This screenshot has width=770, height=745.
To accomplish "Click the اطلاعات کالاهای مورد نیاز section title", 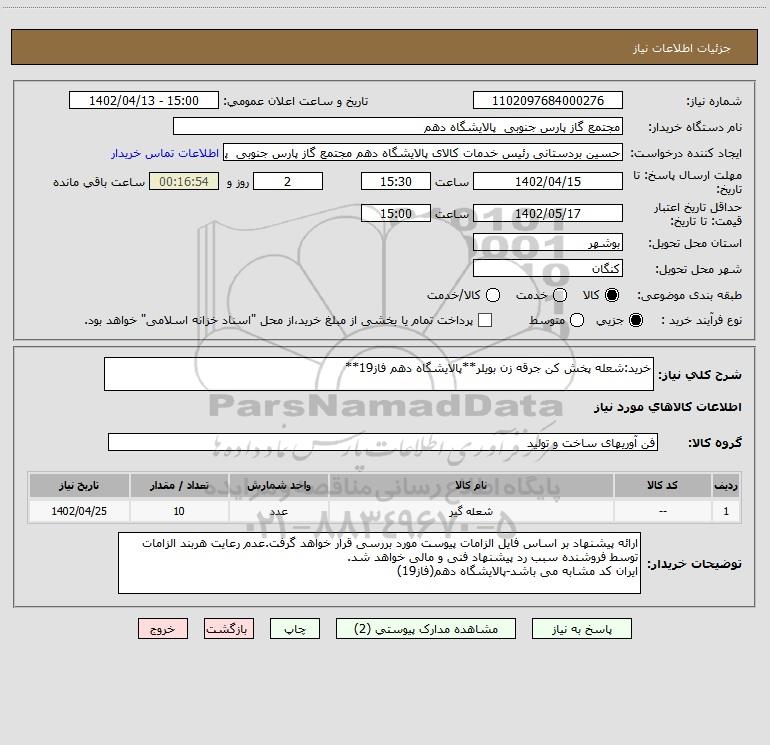I will pyautogui.click(x=668, y=407).
